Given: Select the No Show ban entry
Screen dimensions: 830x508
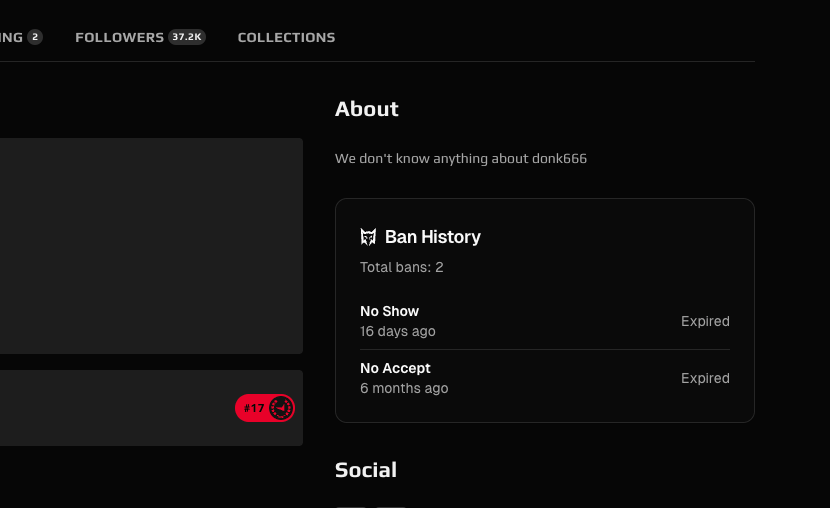Looking at the screenshot, I should (390, 311).
